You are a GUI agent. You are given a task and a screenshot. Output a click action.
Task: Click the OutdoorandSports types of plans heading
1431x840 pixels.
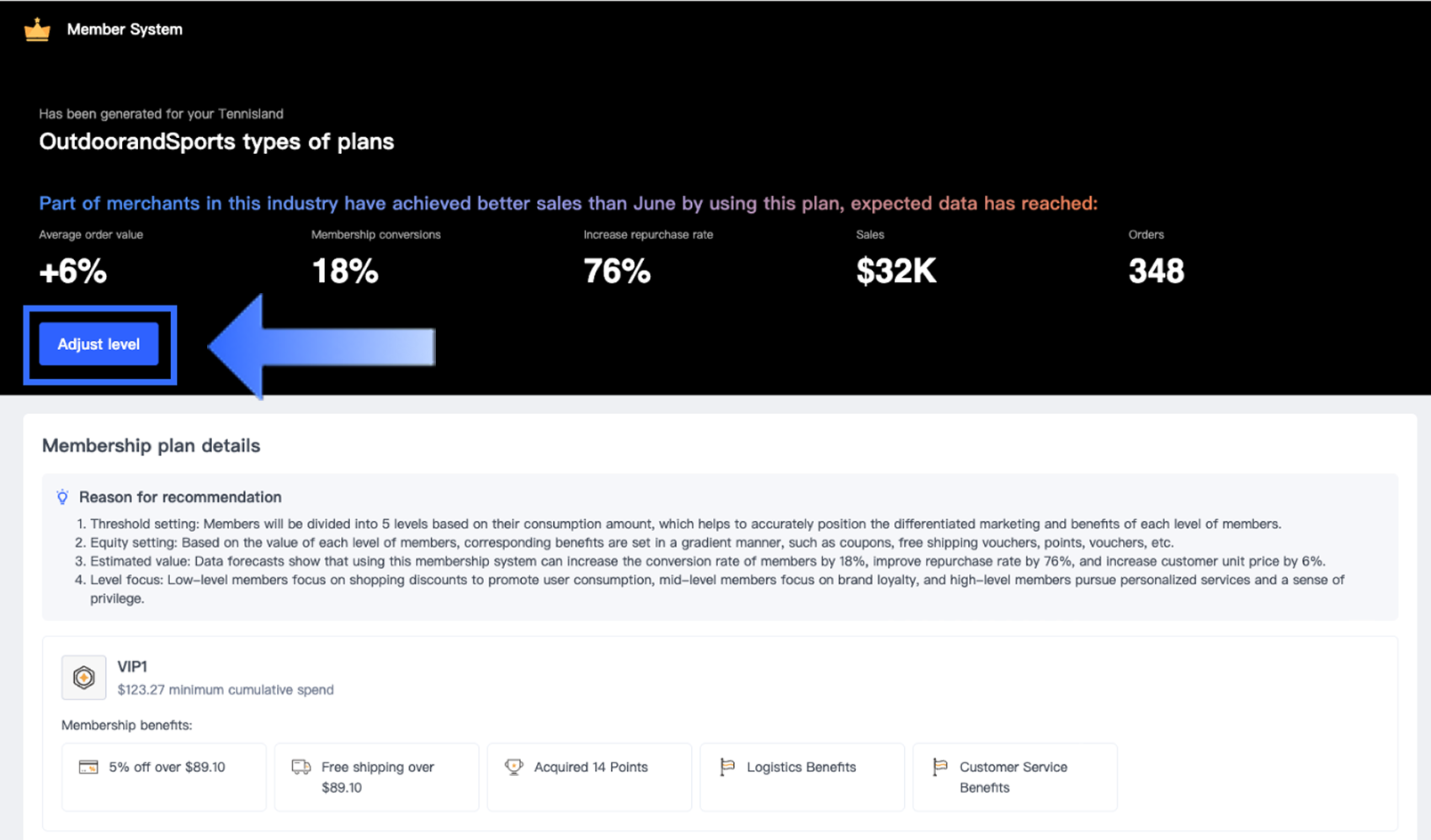pos(216,141)
